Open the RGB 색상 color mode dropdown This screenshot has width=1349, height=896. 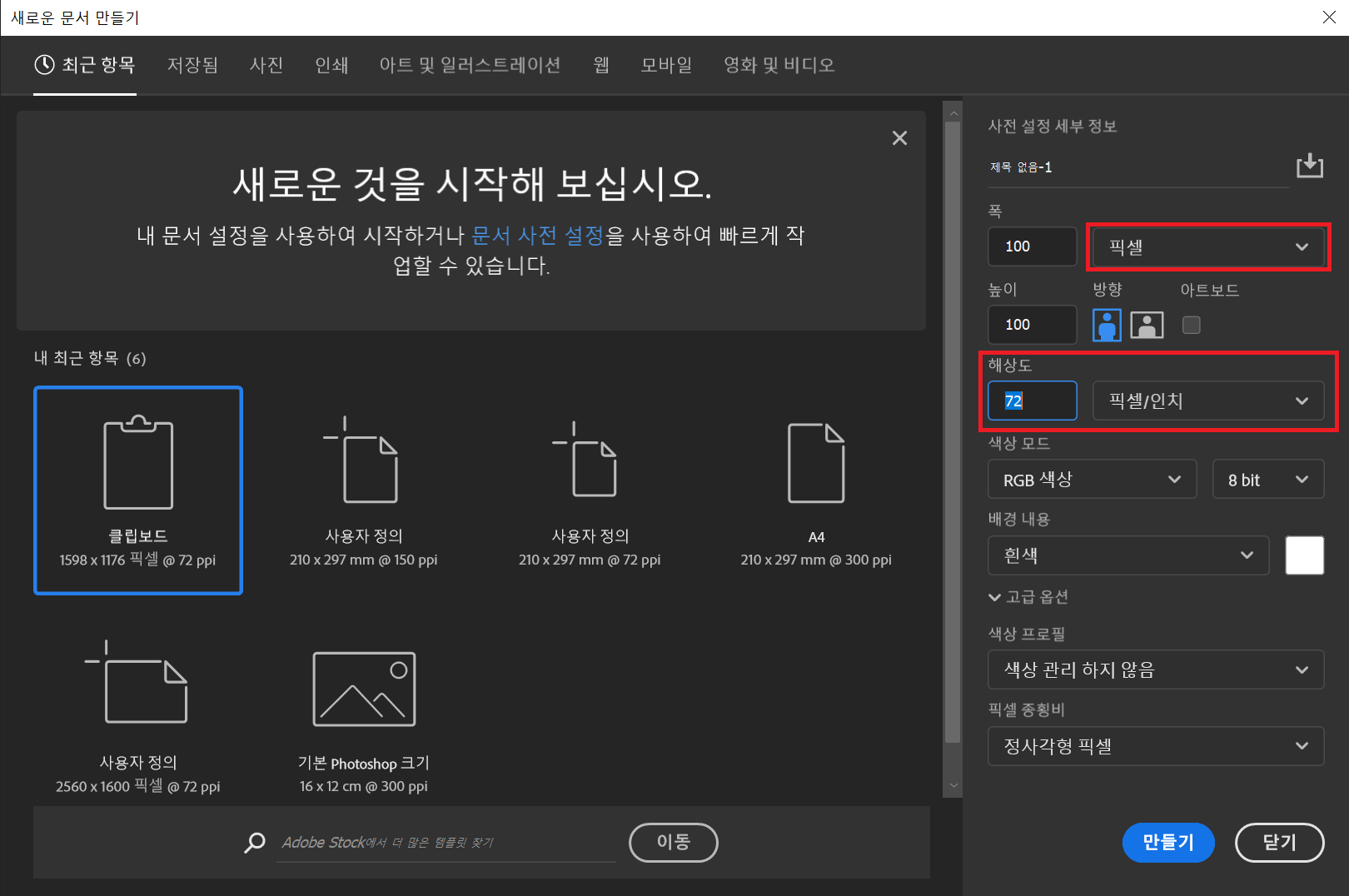[1093, 480]
